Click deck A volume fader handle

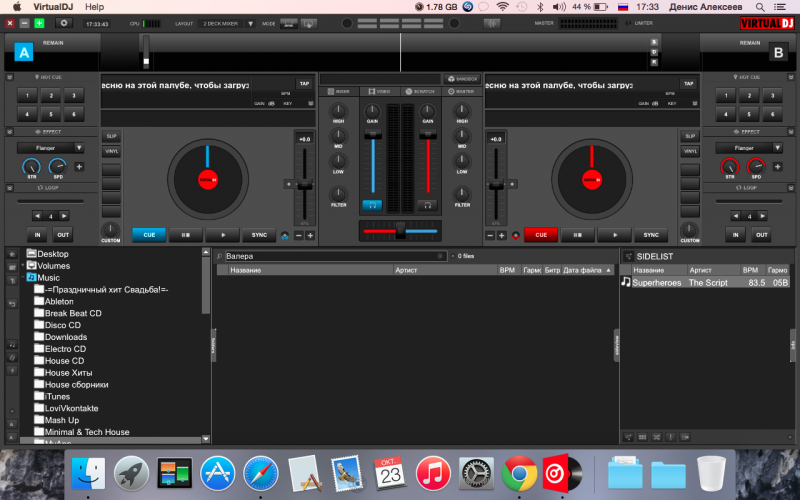coord(373,134)
